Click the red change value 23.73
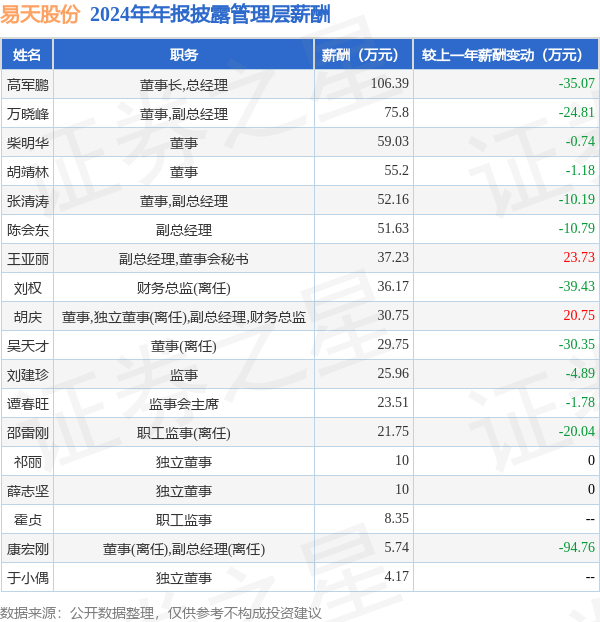600x622 pixels. [579, 257]
